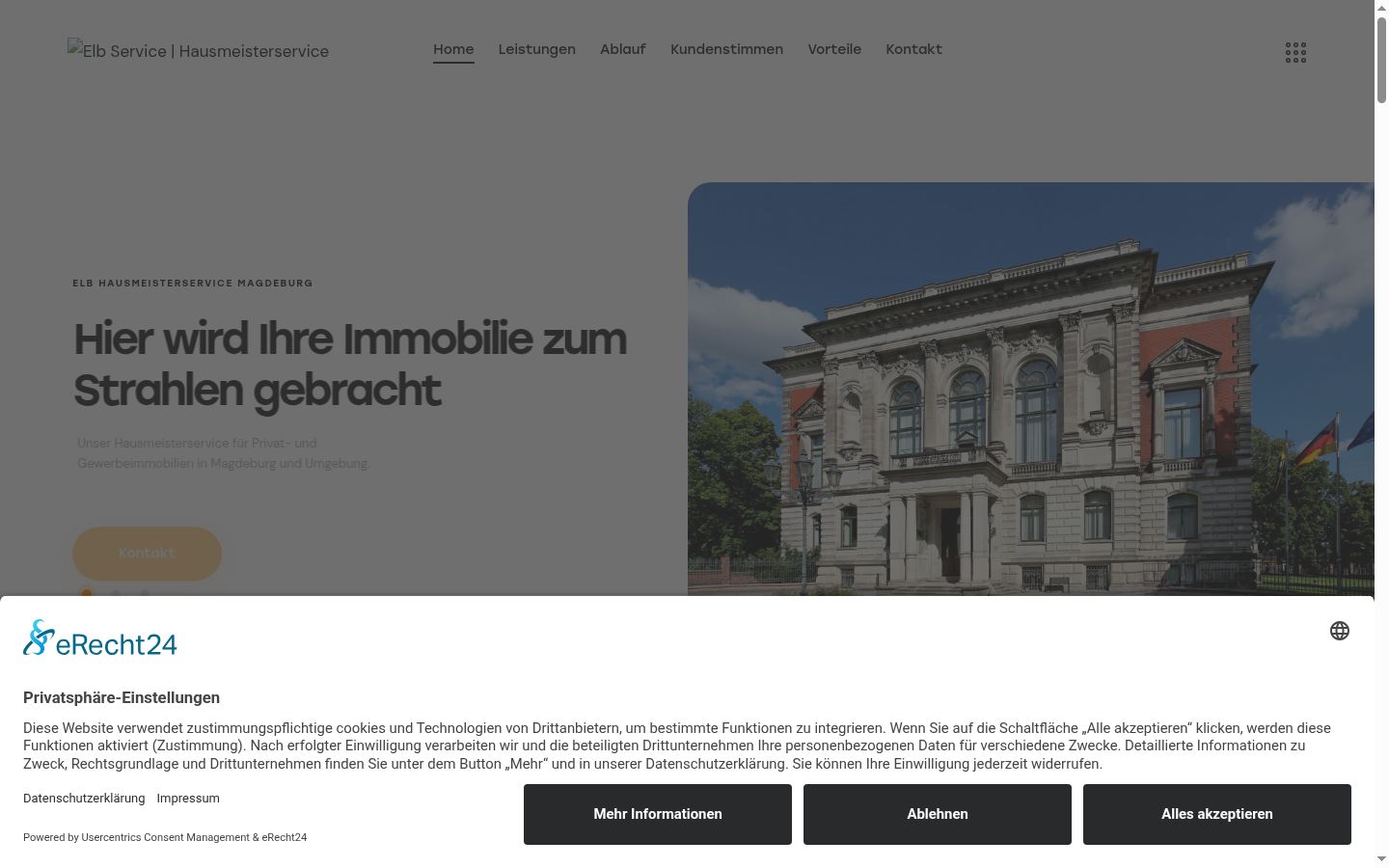Click the scrollbar down arrow
Image resolution: width=1389 pixels, height=868 pixels.
tap(1381, 858)
